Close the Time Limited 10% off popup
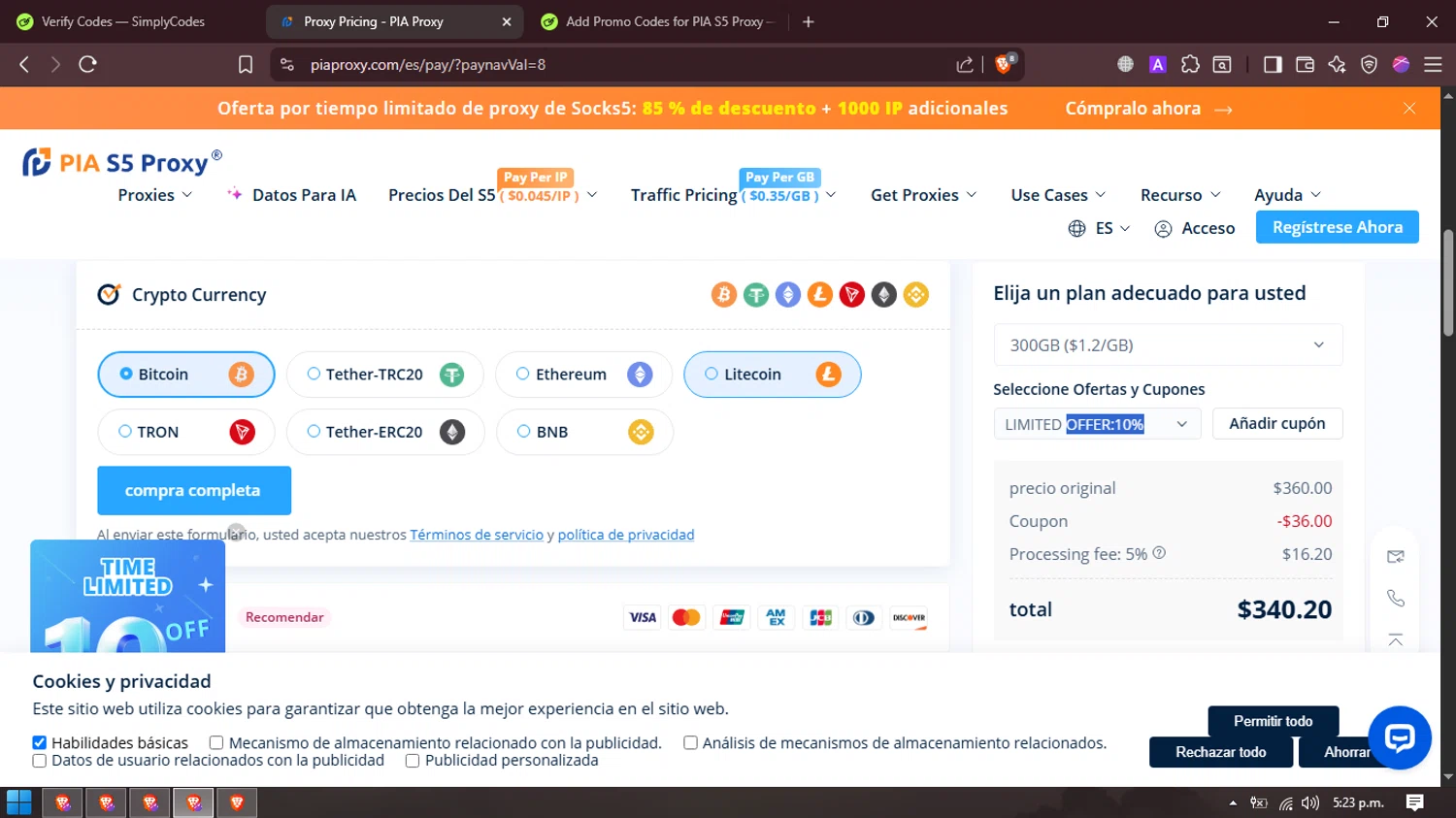This screenshot has height=818, width=1456. pyautogui.click(x=236, y=531)
